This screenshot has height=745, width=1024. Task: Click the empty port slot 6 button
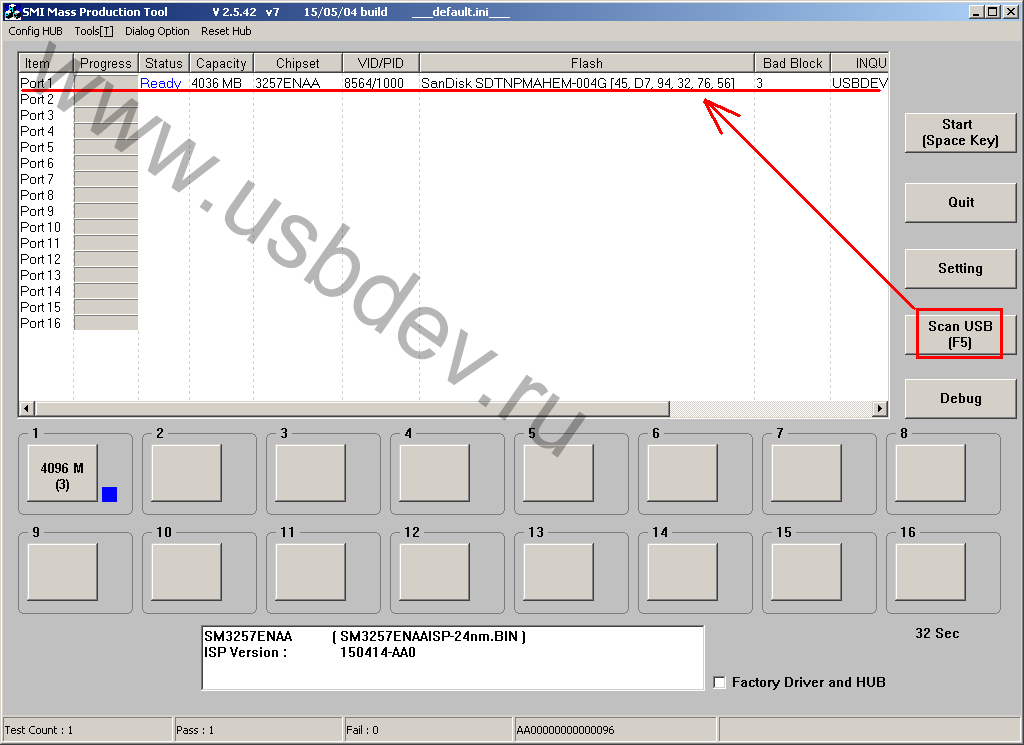682,473
